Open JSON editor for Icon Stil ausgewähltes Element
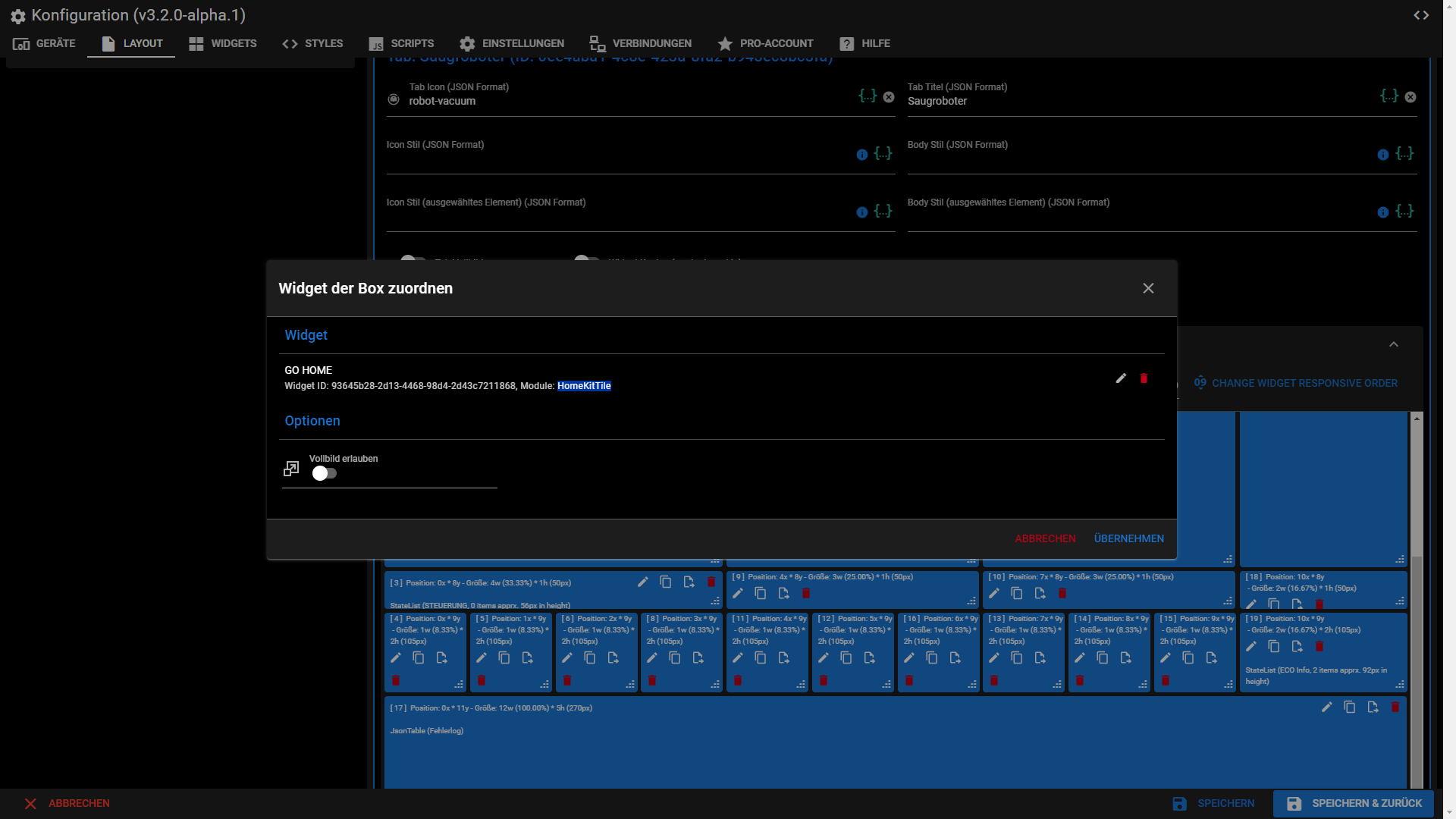The height and width of the screenshot is (819, 1456). click(883, 212)
